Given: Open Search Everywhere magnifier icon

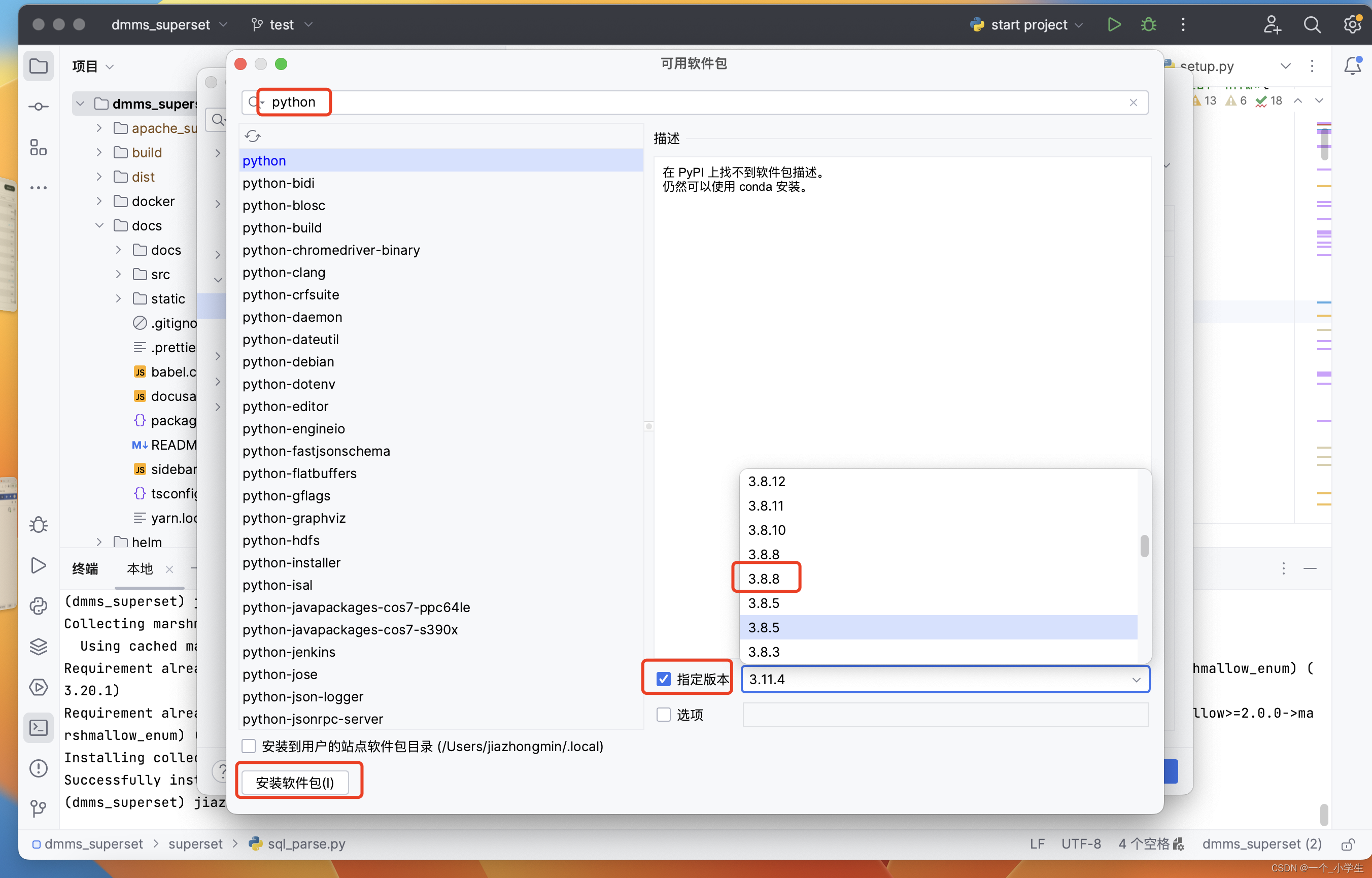Looking at the screenshot, I should (x=1312, y=24).
